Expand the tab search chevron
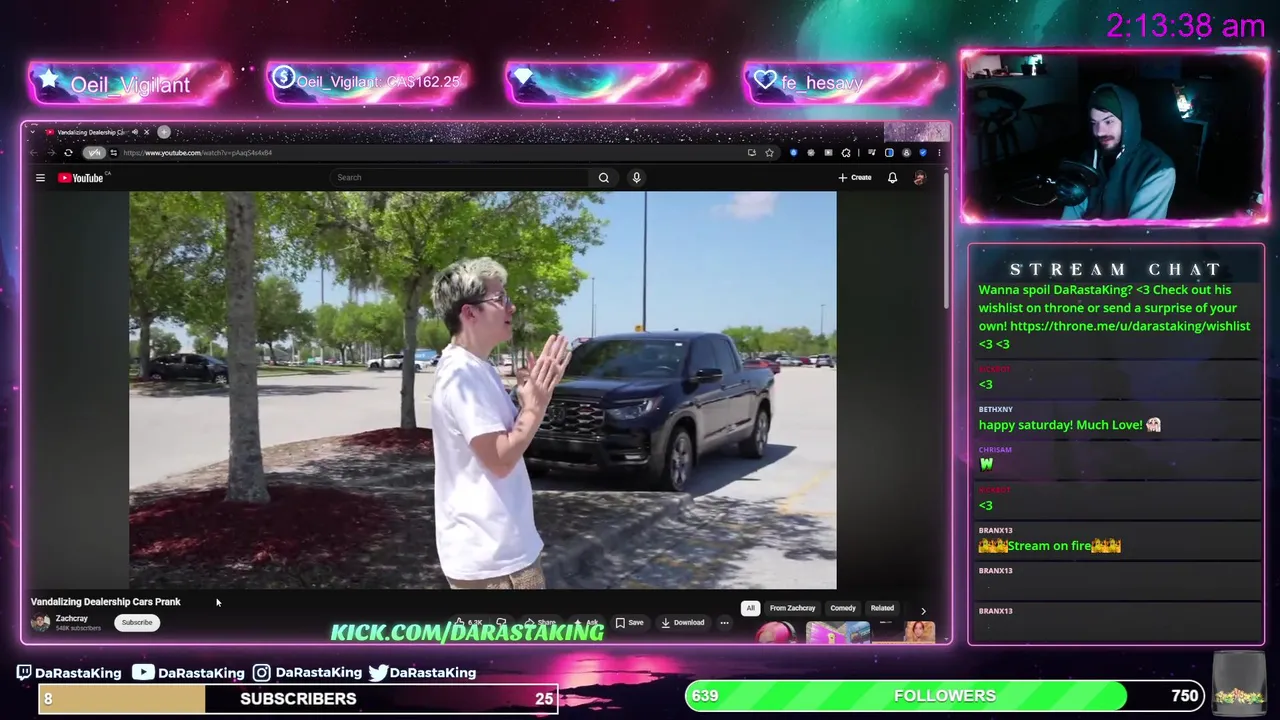 click(x=32, y=132)
